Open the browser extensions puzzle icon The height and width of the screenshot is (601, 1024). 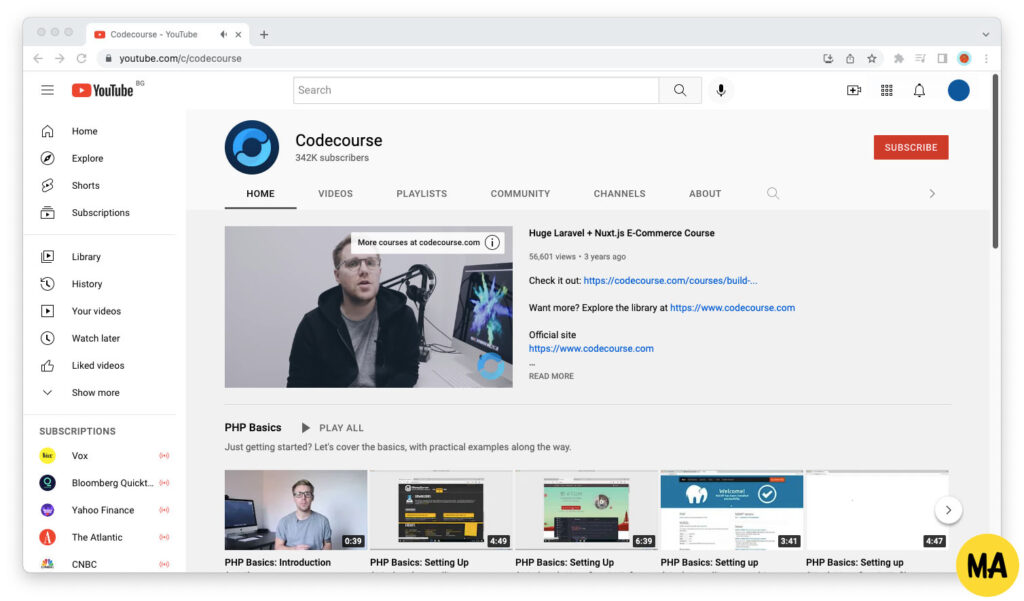[899, 59]
